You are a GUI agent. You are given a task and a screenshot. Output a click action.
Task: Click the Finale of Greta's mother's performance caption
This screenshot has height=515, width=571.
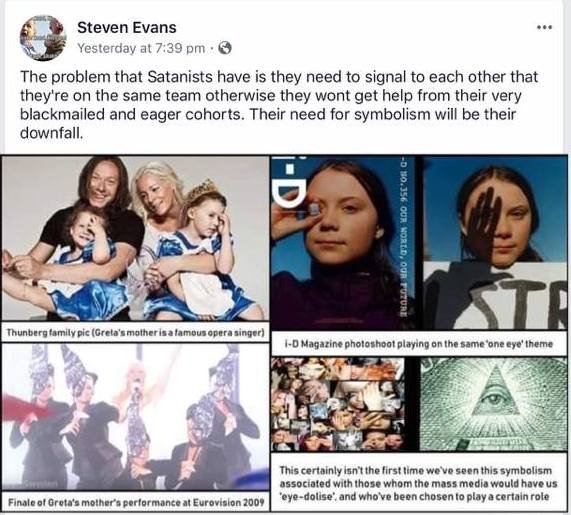click(x=135, y=502)
